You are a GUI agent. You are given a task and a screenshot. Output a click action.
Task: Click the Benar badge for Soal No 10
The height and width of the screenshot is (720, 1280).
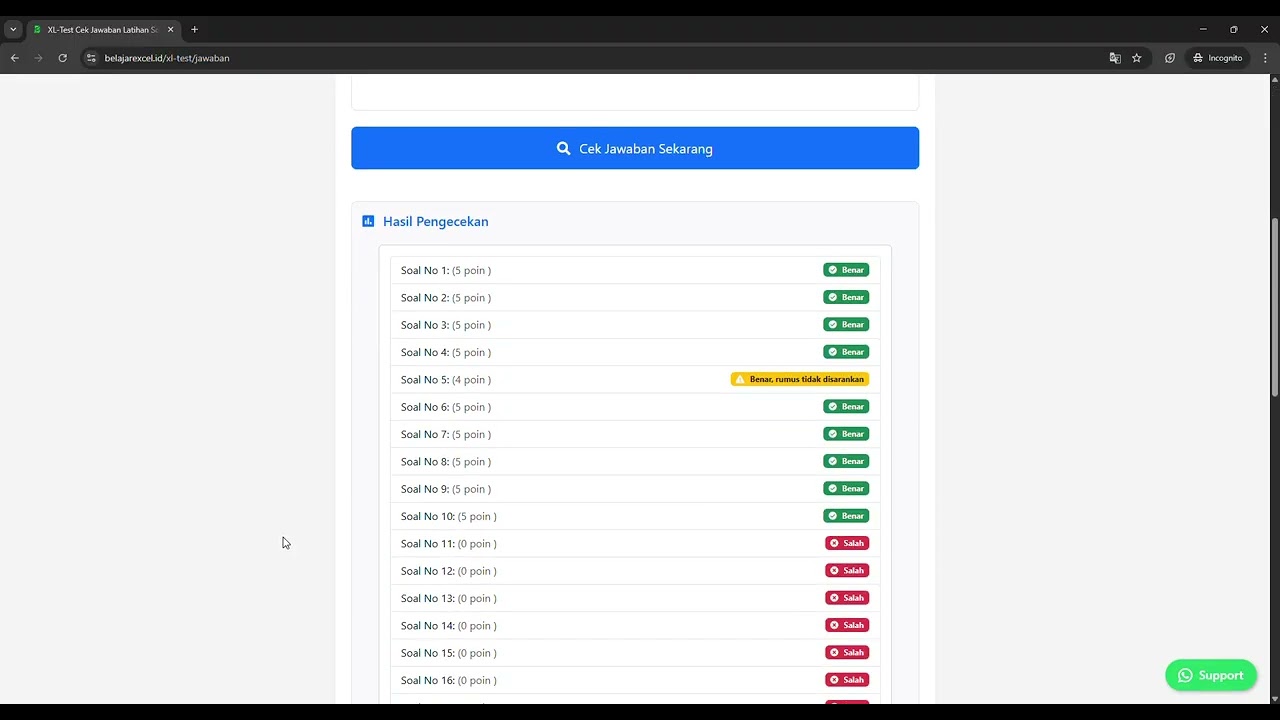click(846, 516)
